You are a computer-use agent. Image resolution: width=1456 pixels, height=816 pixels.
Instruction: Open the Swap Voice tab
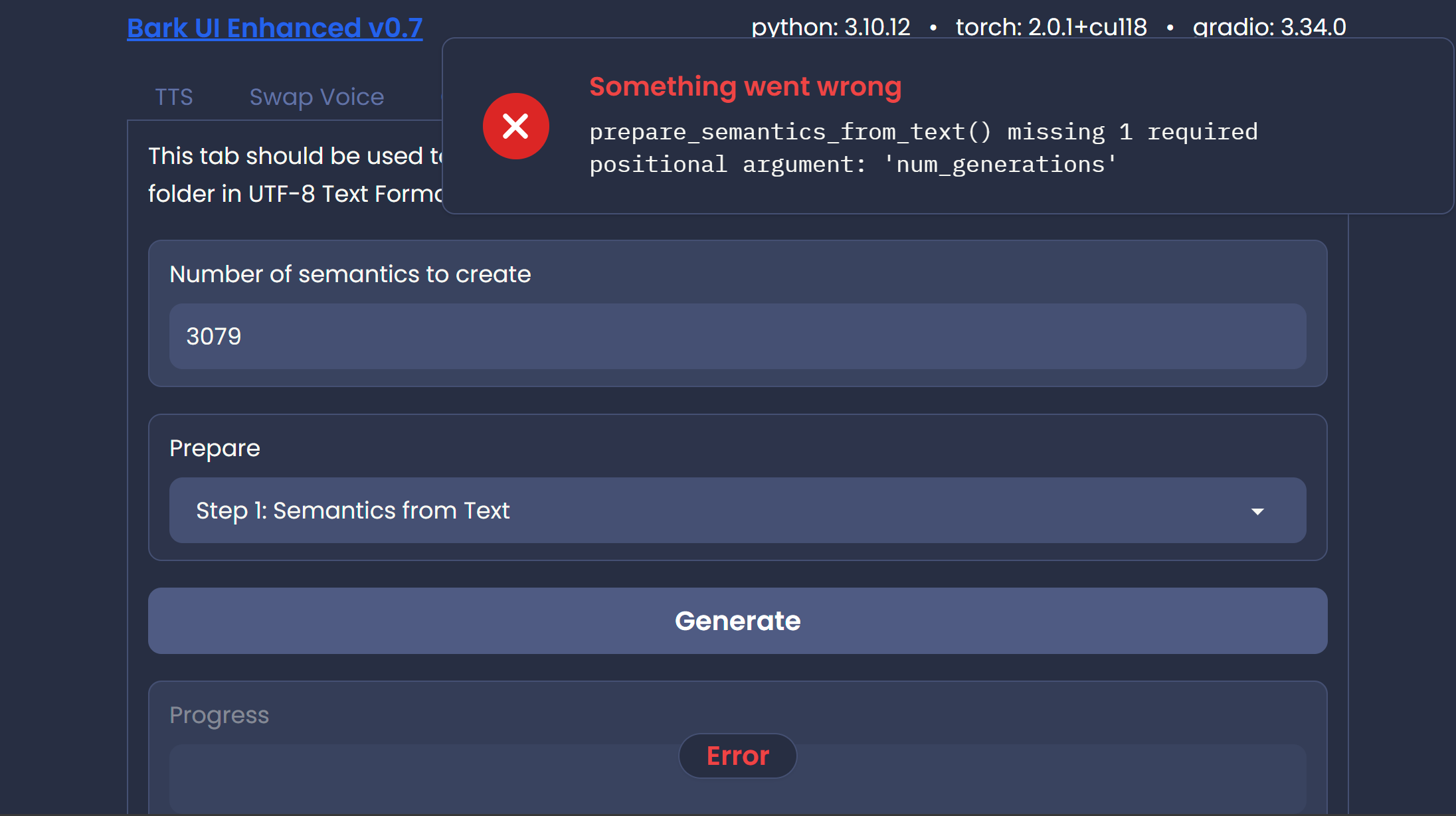[x=317, y=97]
